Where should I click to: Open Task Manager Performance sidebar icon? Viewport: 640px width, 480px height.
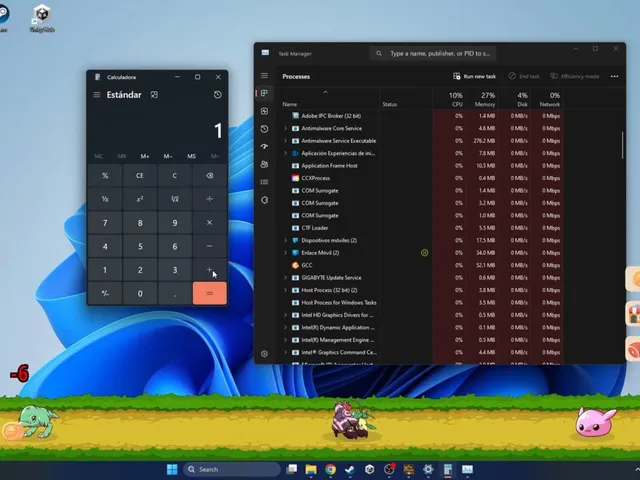tap(264, 111)
